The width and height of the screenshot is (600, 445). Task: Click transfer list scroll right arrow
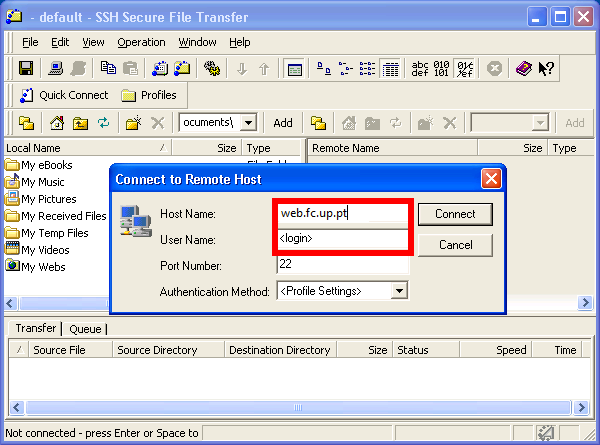582,408
